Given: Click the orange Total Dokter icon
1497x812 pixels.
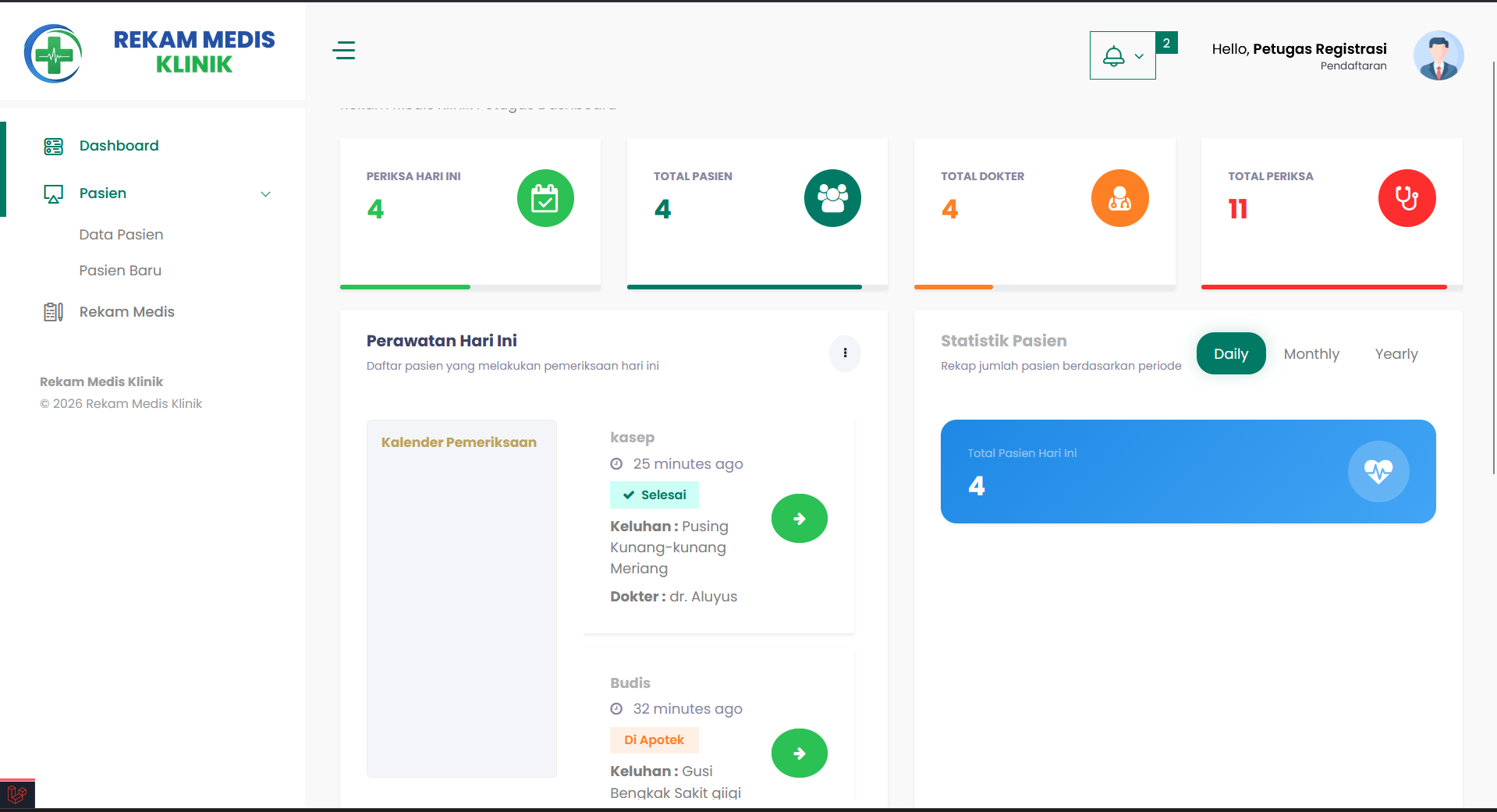Looking at the screenshot, I should click(1119, 198).
